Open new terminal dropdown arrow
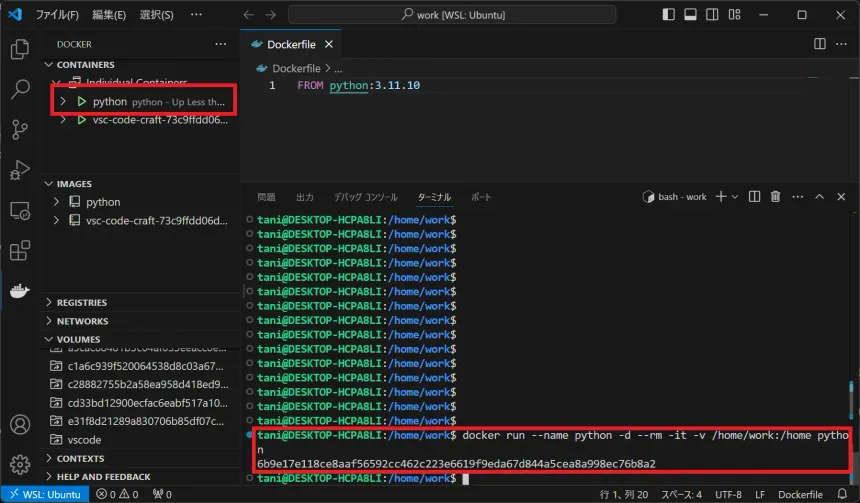Viewport: 860px width, 503px height. click(x=735, y=197)
